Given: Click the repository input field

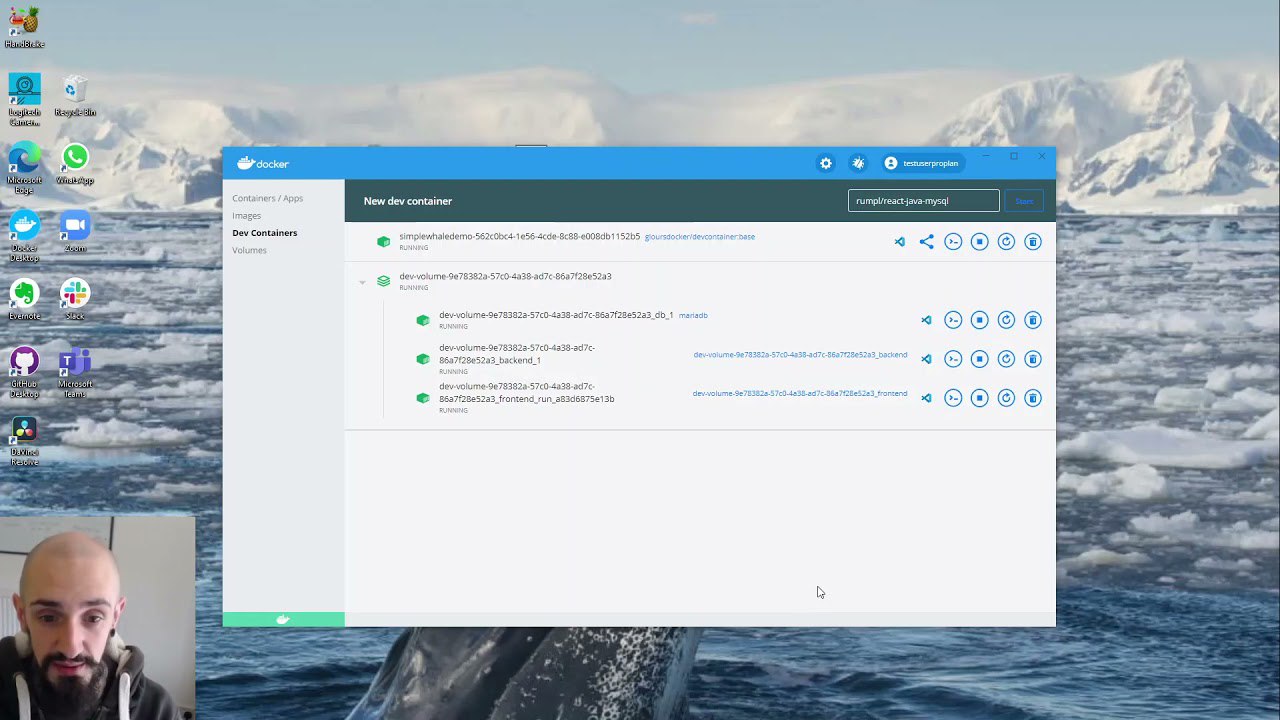Looking at the screenshot, I should (x=922, y=201).
